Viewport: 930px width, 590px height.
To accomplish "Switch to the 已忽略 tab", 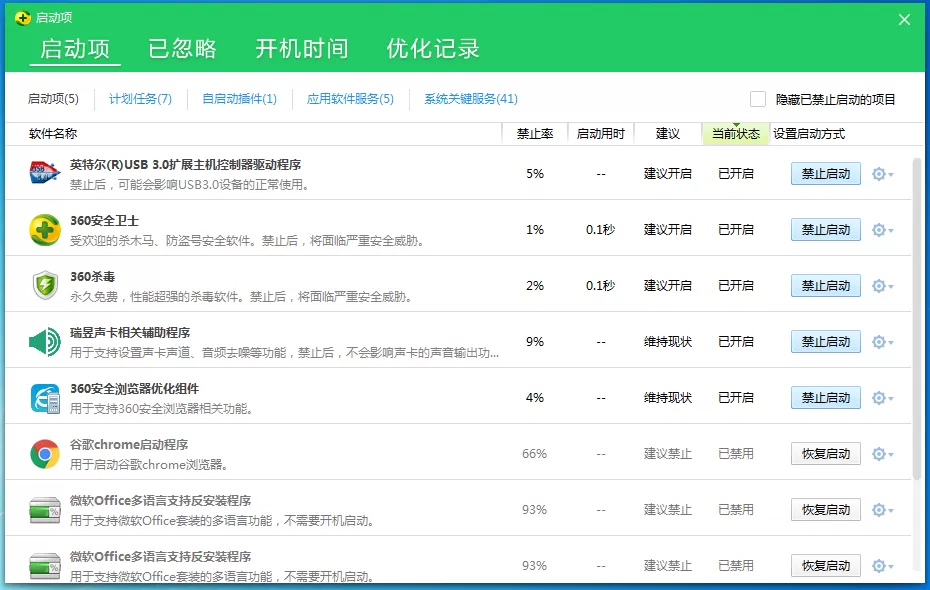I will [182, 49].
